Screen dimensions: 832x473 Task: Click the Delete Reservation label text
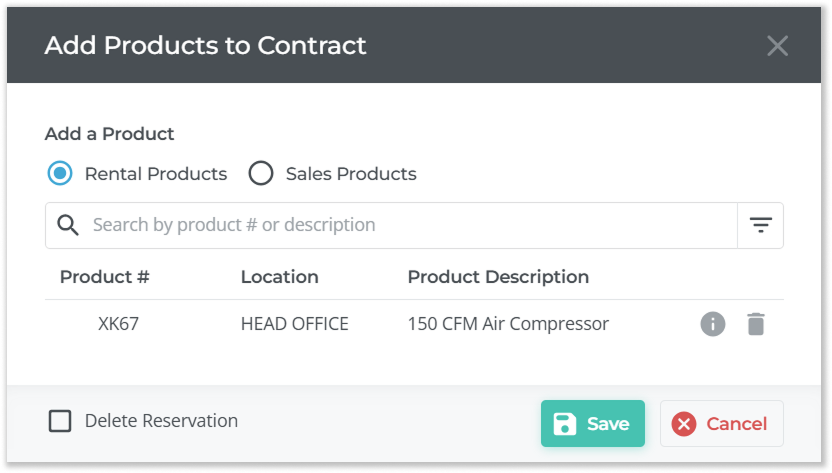click(x=161, y=421)
